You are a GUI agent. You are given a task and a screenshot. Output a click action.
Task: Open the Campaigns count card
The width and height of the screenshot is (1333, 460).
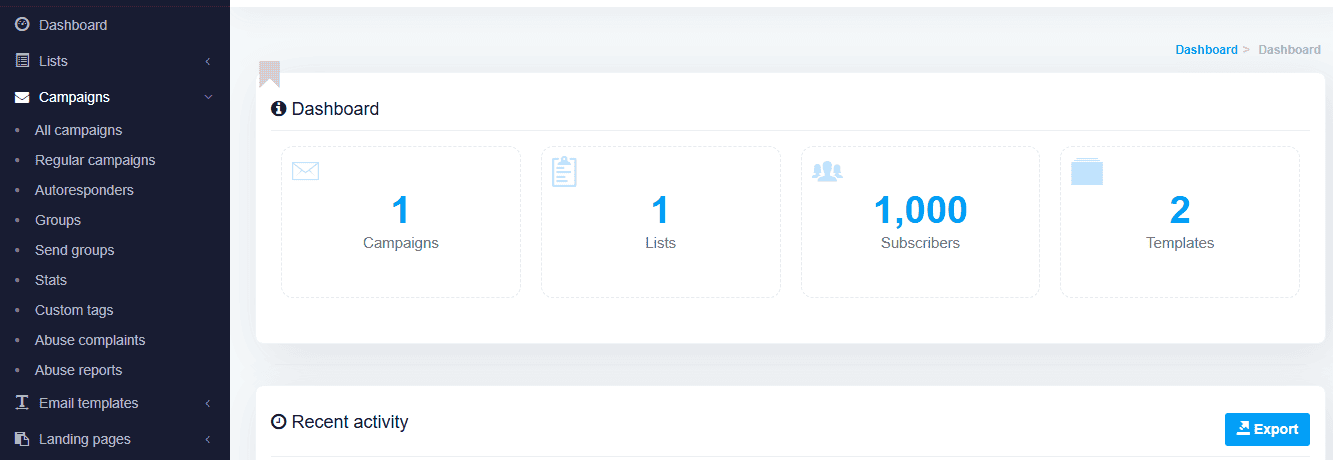401,222
